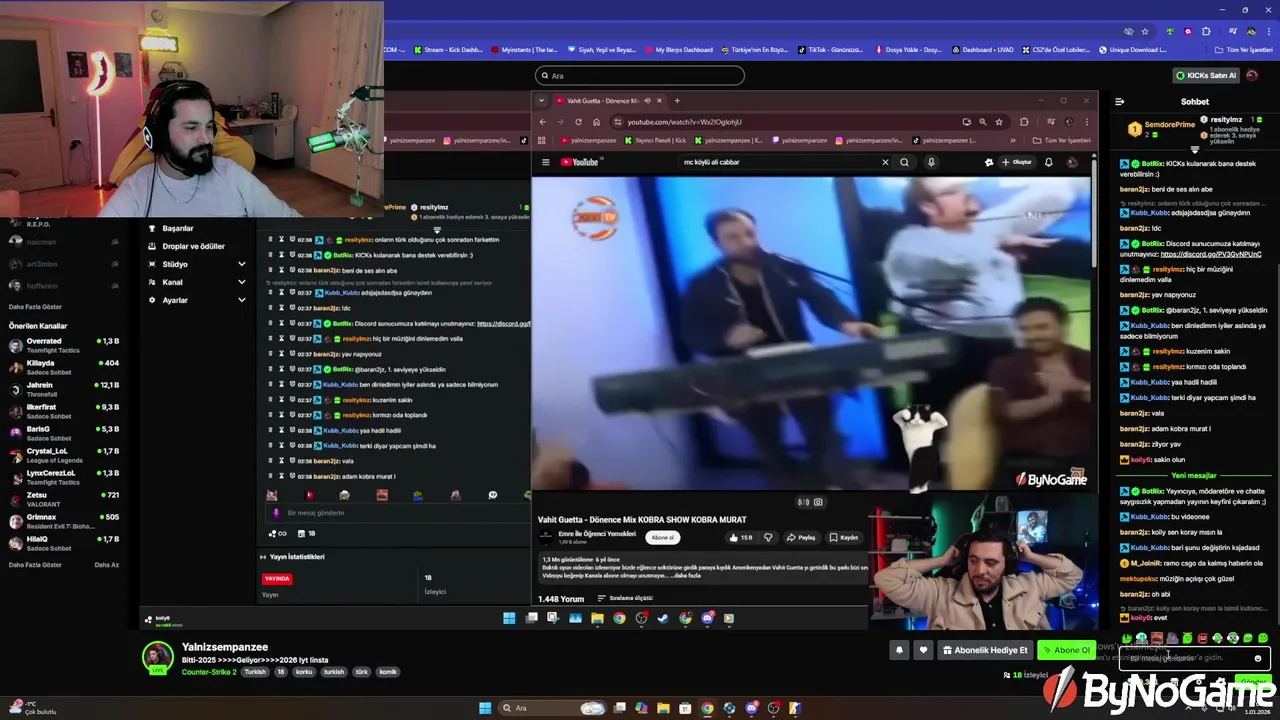Image resolution: width=1280 pixels, height=720 pixels.
Task: Expand the 'Stüdyo' menu section
Action: [197, 264]
